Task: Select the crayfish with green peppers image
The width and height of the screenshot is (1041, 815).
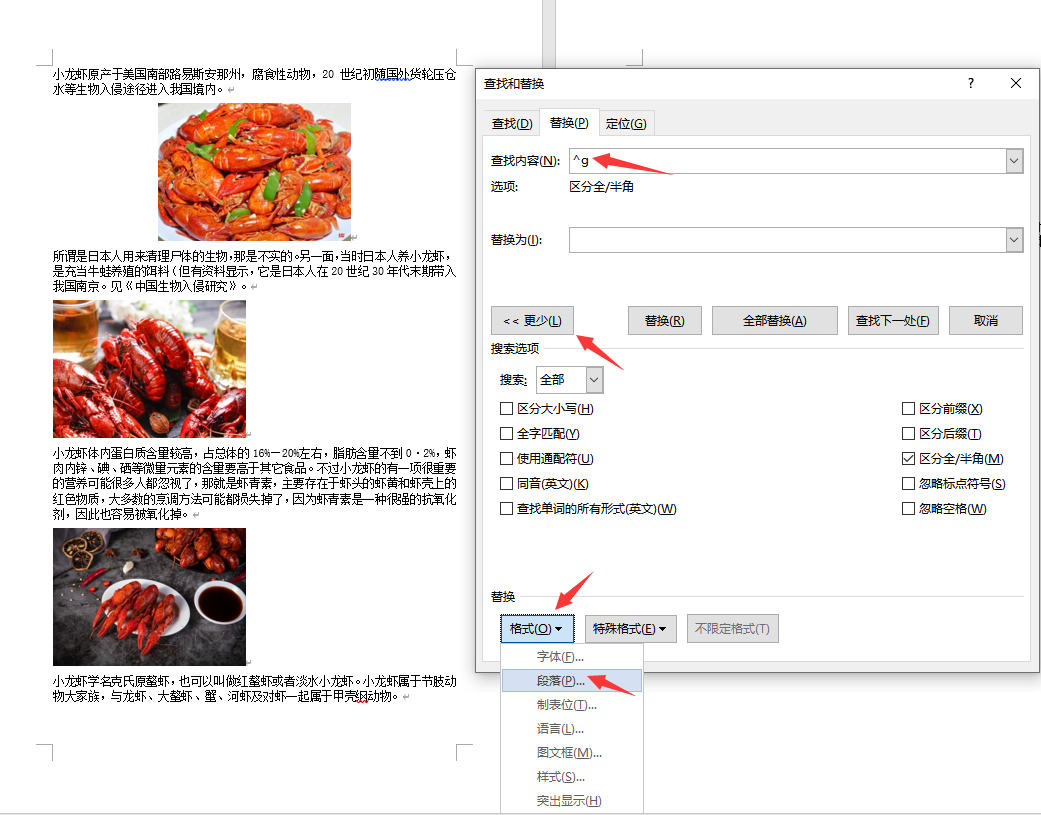Action: coord(254,172)
